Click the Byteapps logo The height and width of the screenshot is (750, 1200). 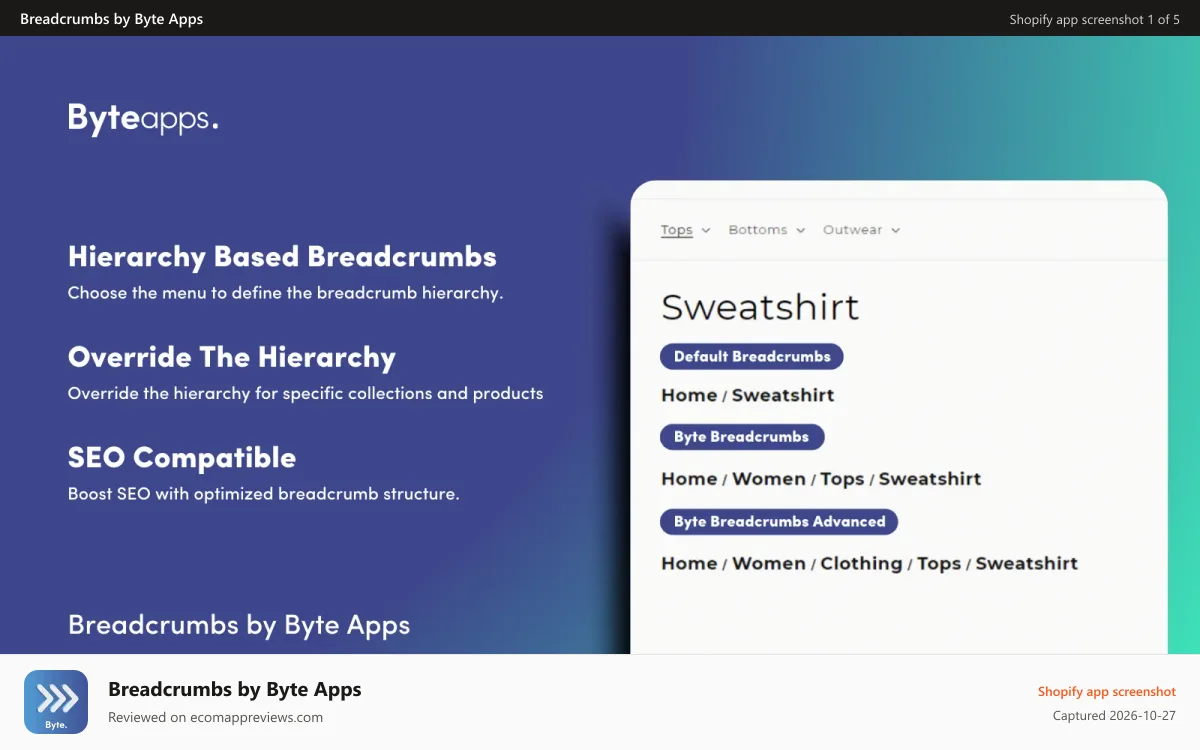point(143,118)
